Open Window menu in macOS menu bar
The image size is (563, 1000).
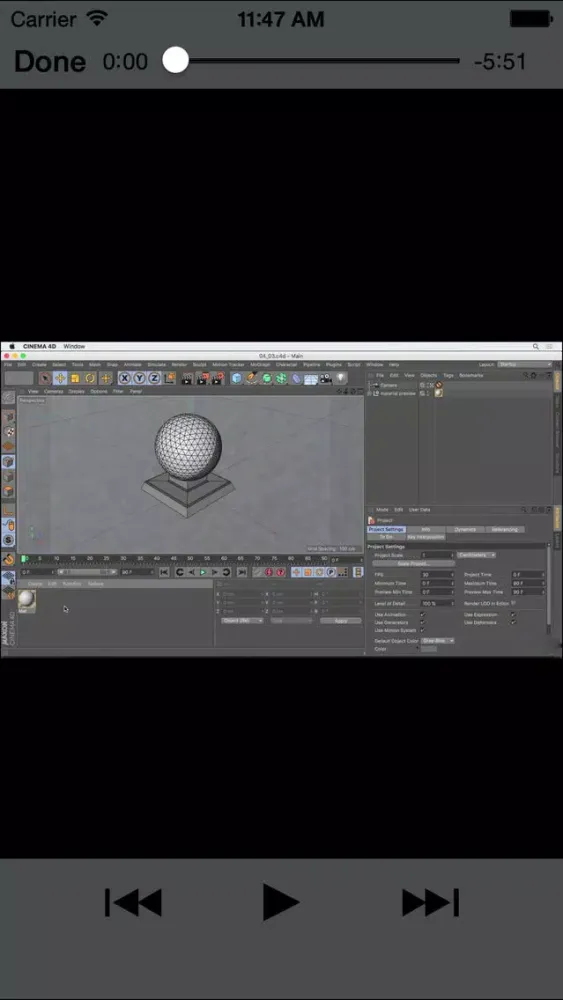74,346
